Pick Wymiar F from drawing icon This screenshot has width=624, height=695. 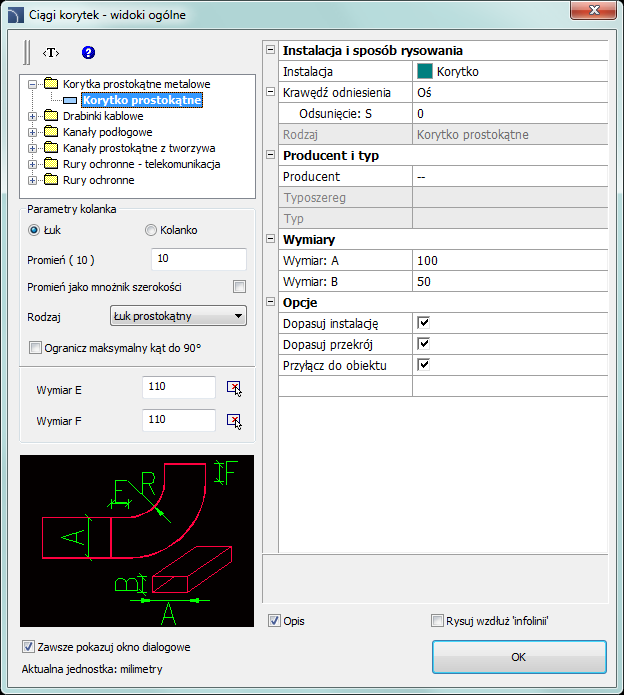pos(234,421)
